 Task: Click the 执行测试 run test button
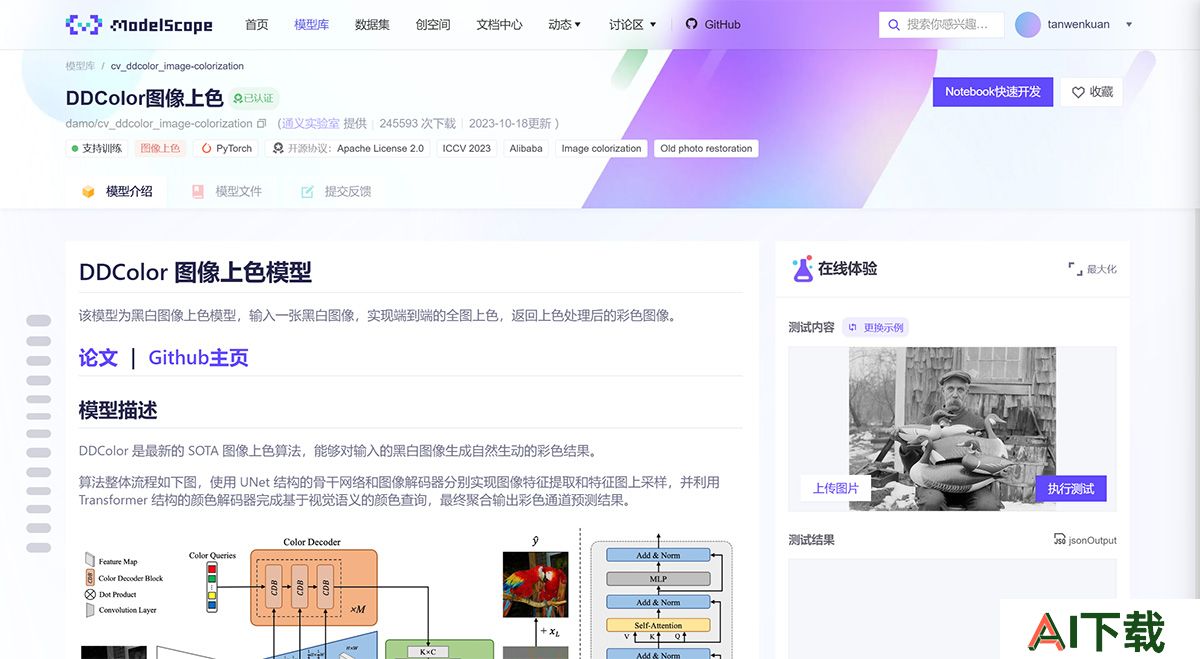(x=1070, y=489)
